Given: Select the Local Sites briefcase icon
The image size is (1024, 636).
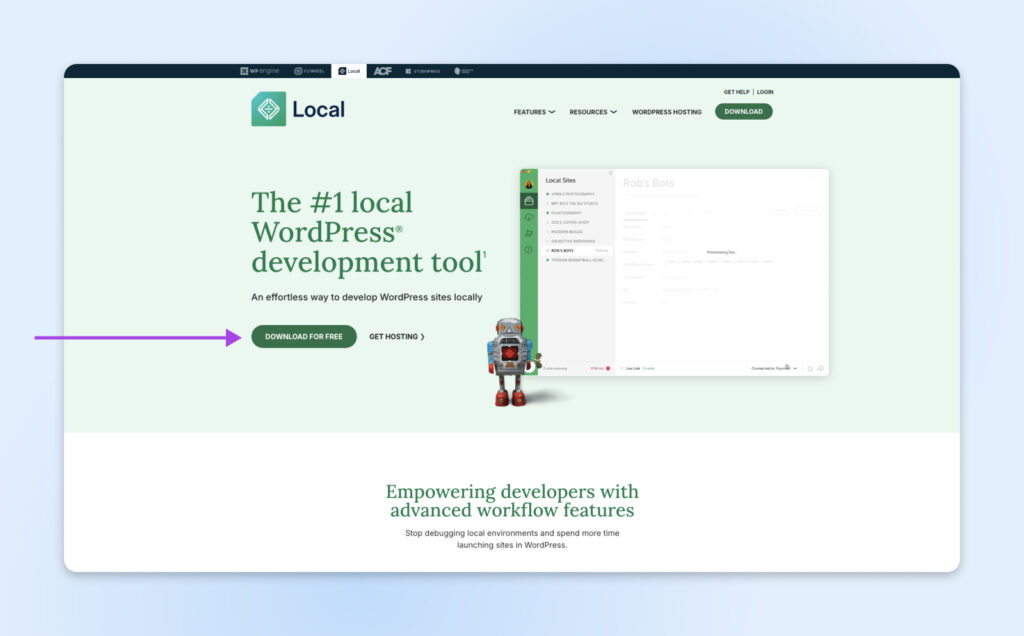Looking at the screenshot, I should click(529, 201).
